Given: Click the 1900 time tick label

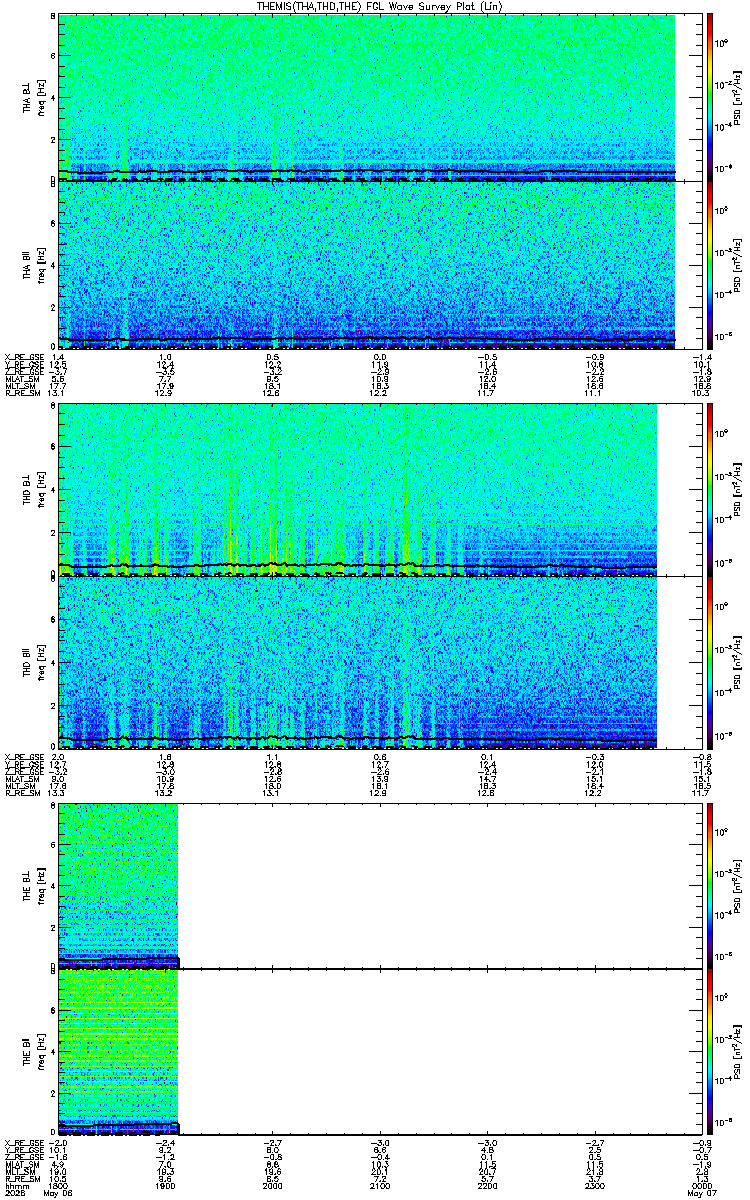Looking at the screenshot, I should (165, 1185).
